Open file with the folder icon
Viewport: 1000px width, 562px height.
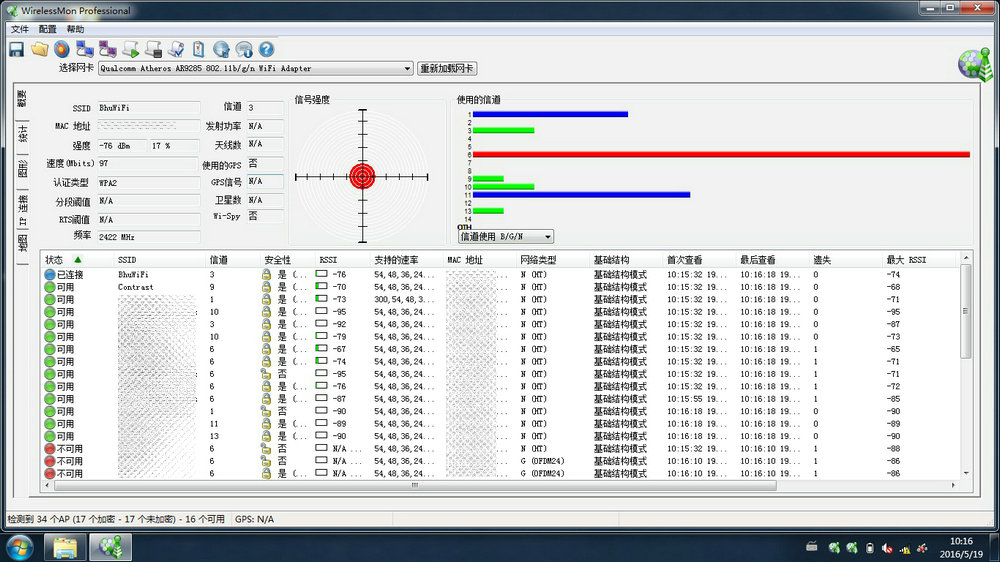tap(40, 49)
